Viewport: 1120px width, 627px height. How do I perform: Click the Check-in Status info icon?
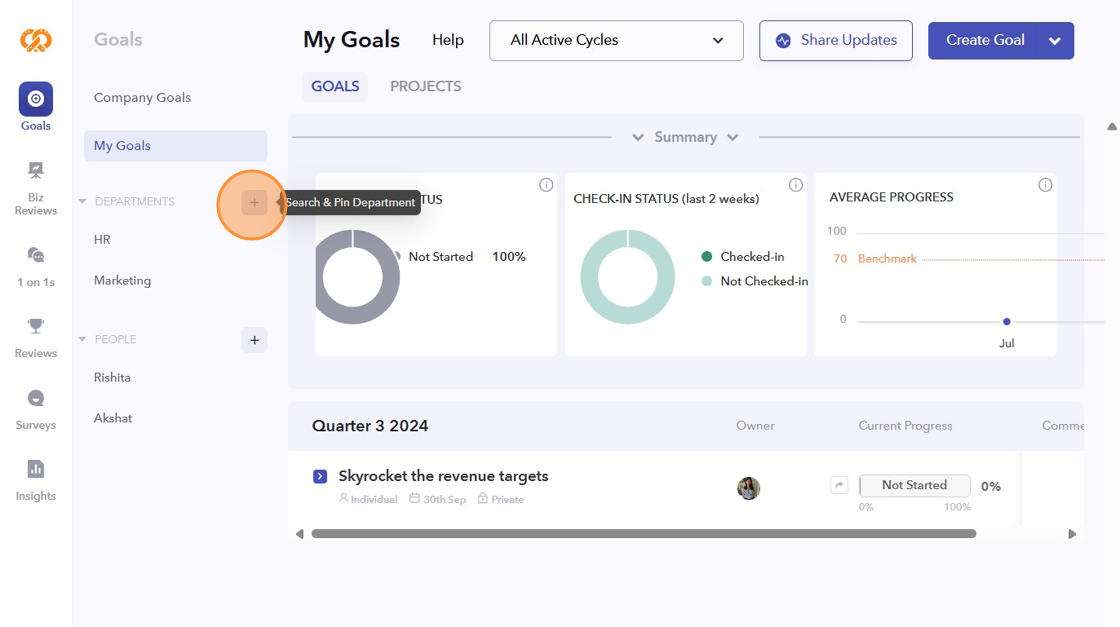(x=796, y=185)
